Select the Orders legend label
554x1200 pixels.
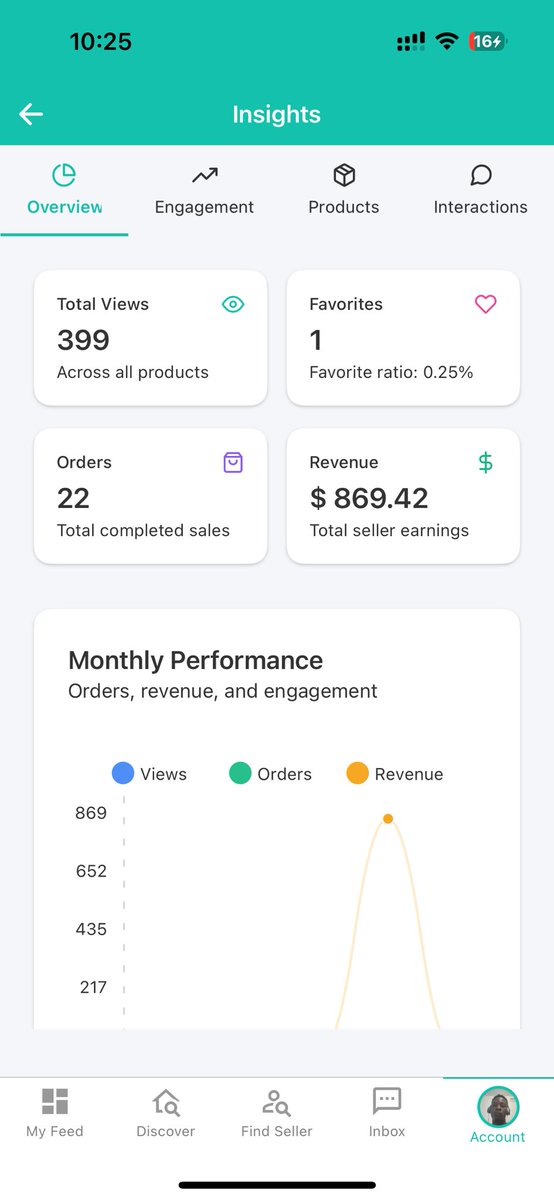coord(285,774)
